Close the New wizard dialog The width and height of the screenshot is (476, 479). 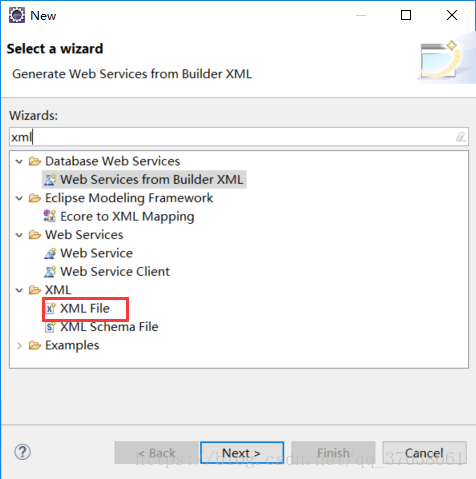click(452, 15)
